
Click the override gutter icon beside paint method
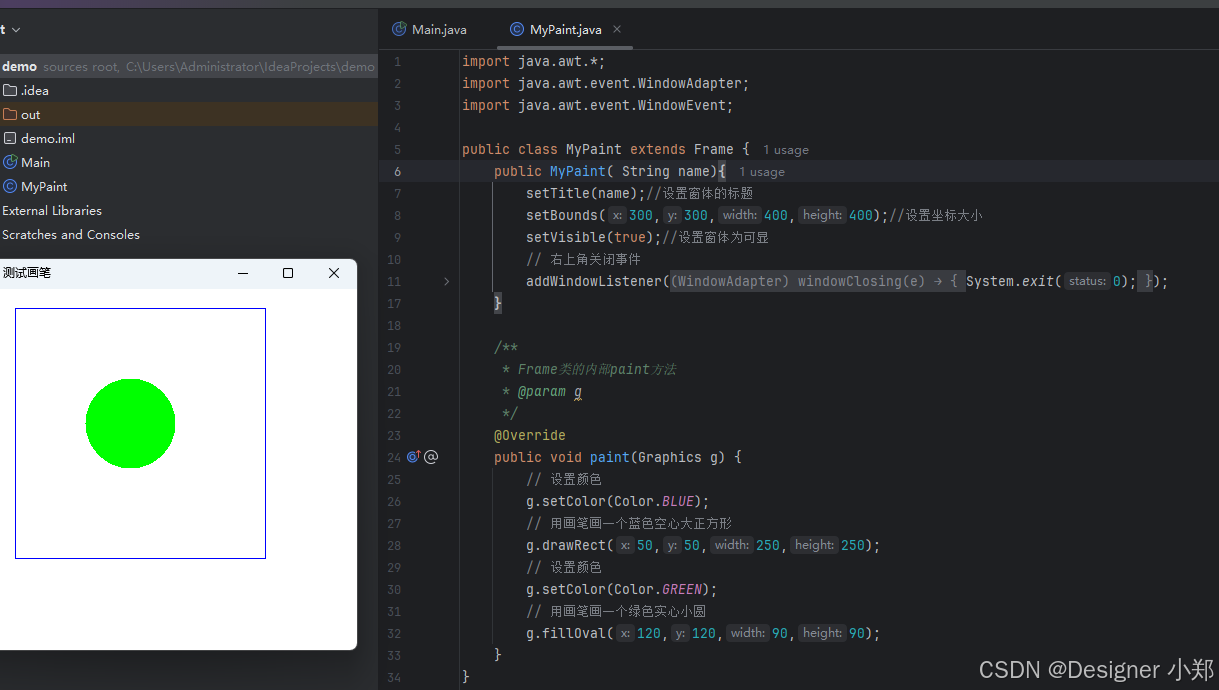413,457
